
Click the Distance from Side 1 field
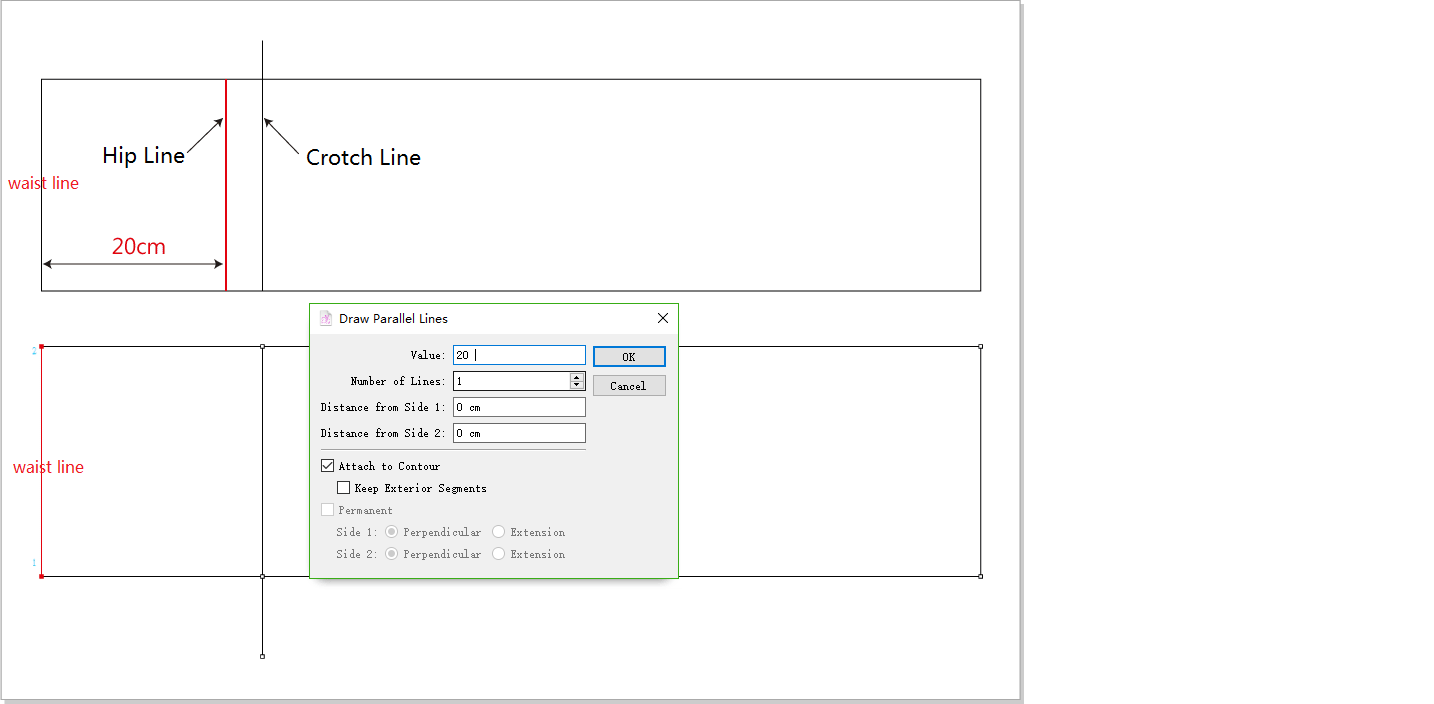tap(518, 407)
